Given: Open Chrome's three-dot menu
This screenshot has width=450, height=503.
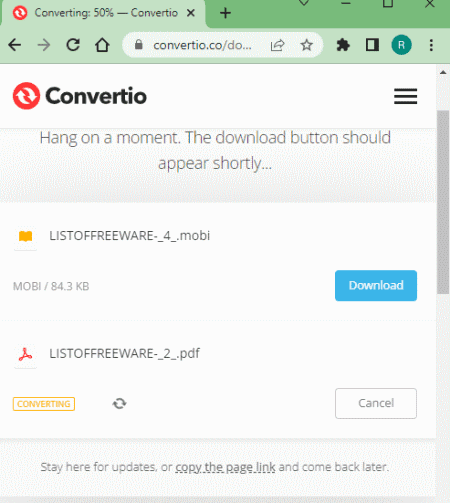Looking at the screenshot, I should (x=431, y=45).
